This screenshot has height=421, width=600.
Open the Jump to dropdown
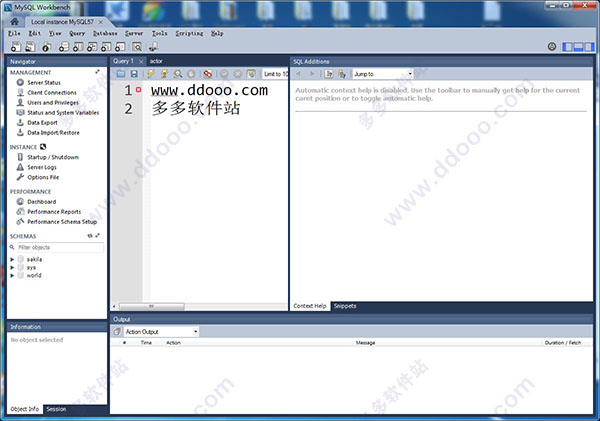383,74
